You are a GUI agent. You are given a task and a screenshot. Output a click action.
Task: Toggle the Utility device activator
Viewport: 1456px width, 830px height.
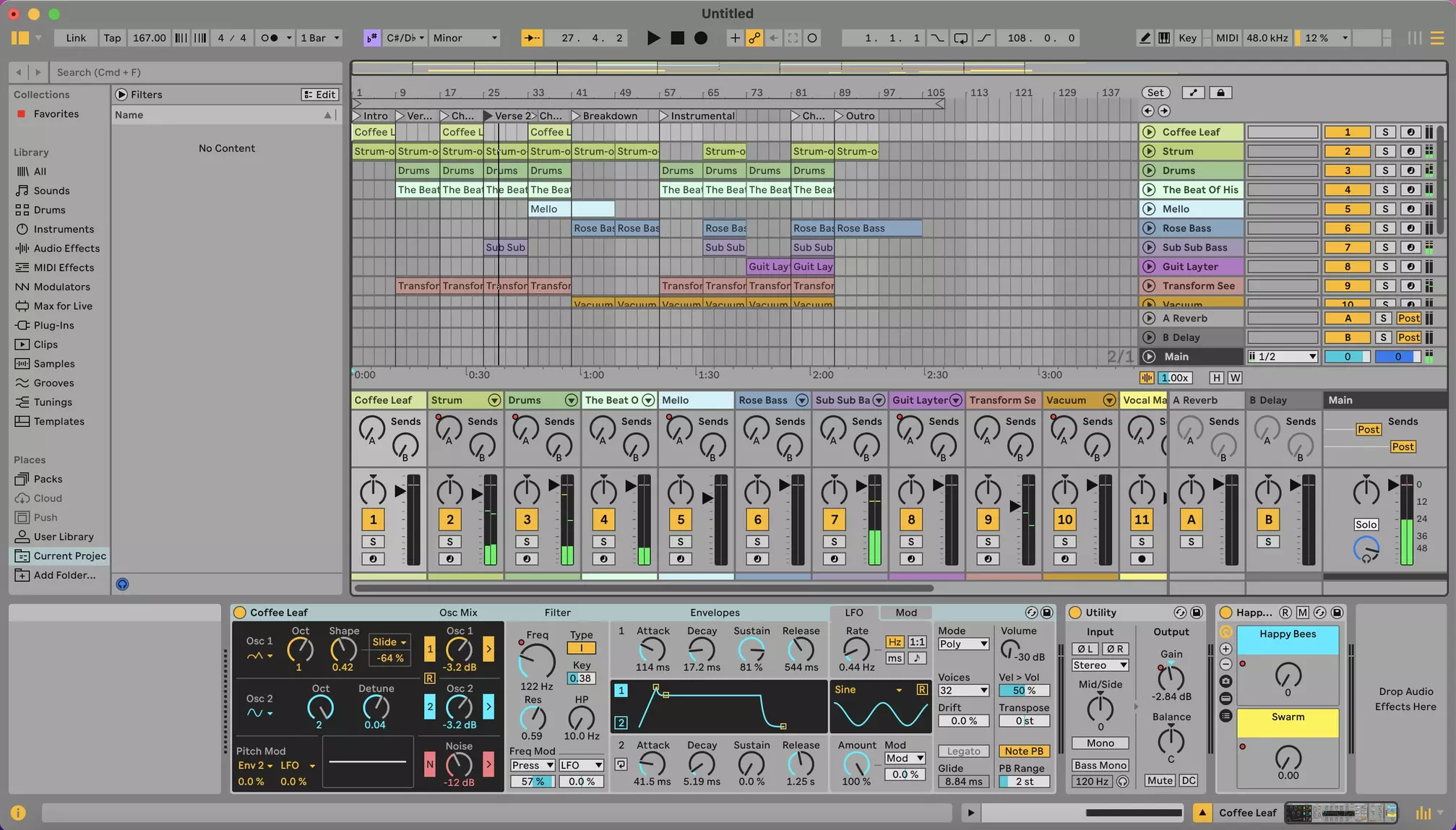(1075, 613)
